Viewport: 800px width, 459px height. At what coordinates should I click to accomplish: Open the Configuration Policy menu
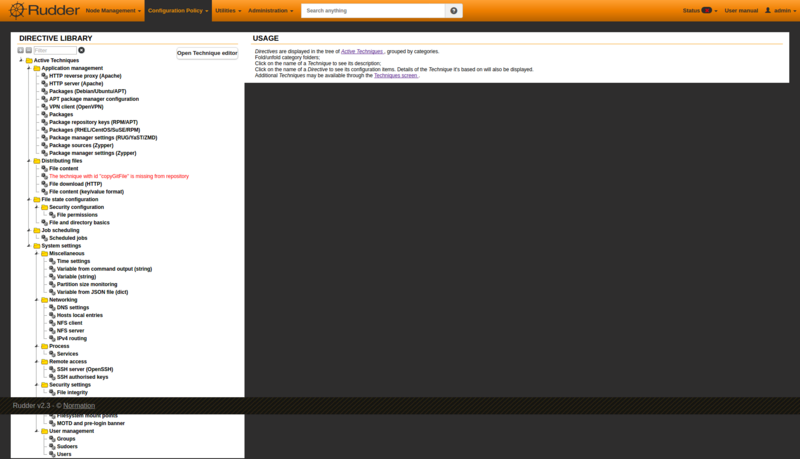[x=178, y=11]
